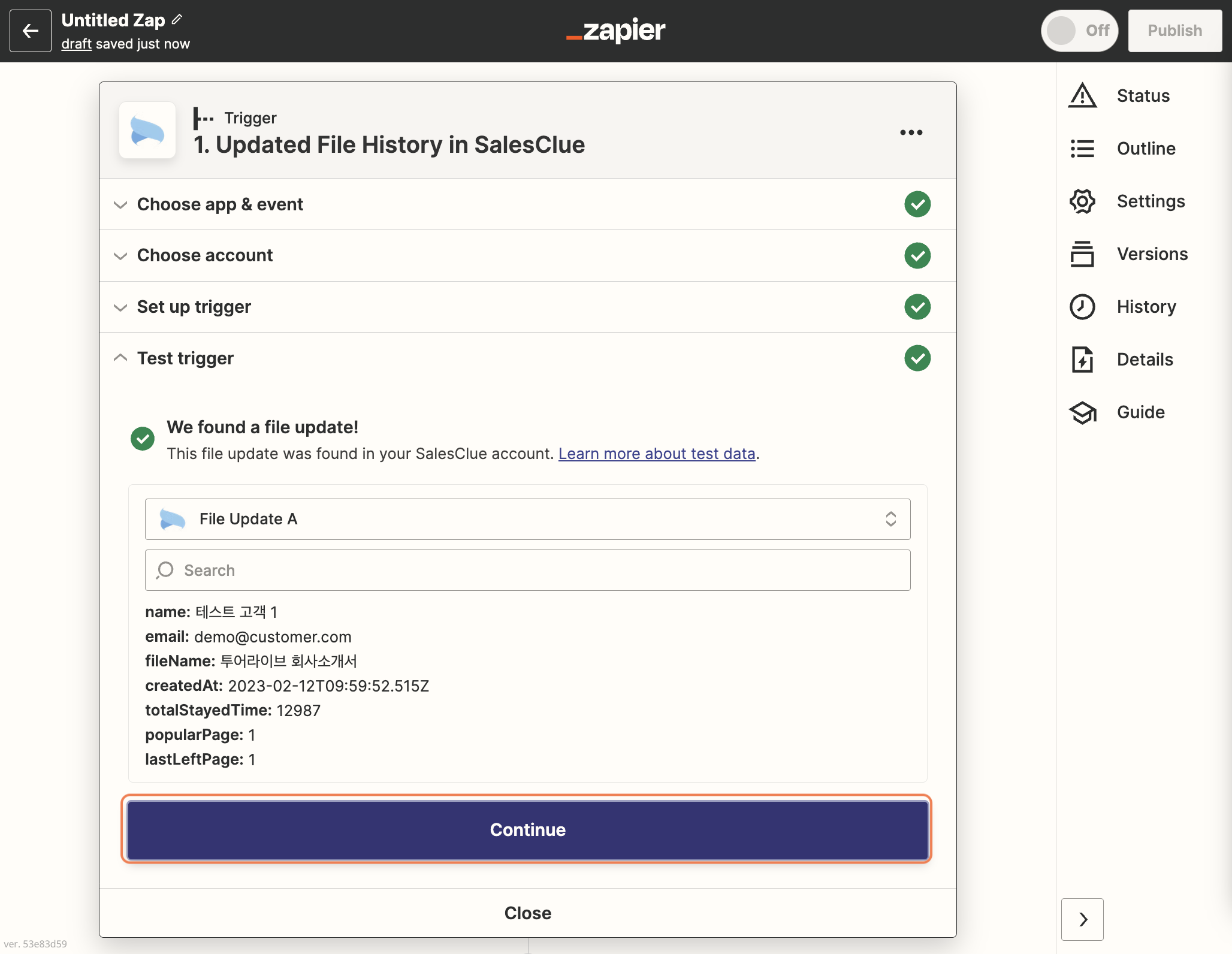The width and height of the screenshot is (1232, 954).
Task: Click the Zapier logo
Action: pyautogui.click(x=616, y=31)
